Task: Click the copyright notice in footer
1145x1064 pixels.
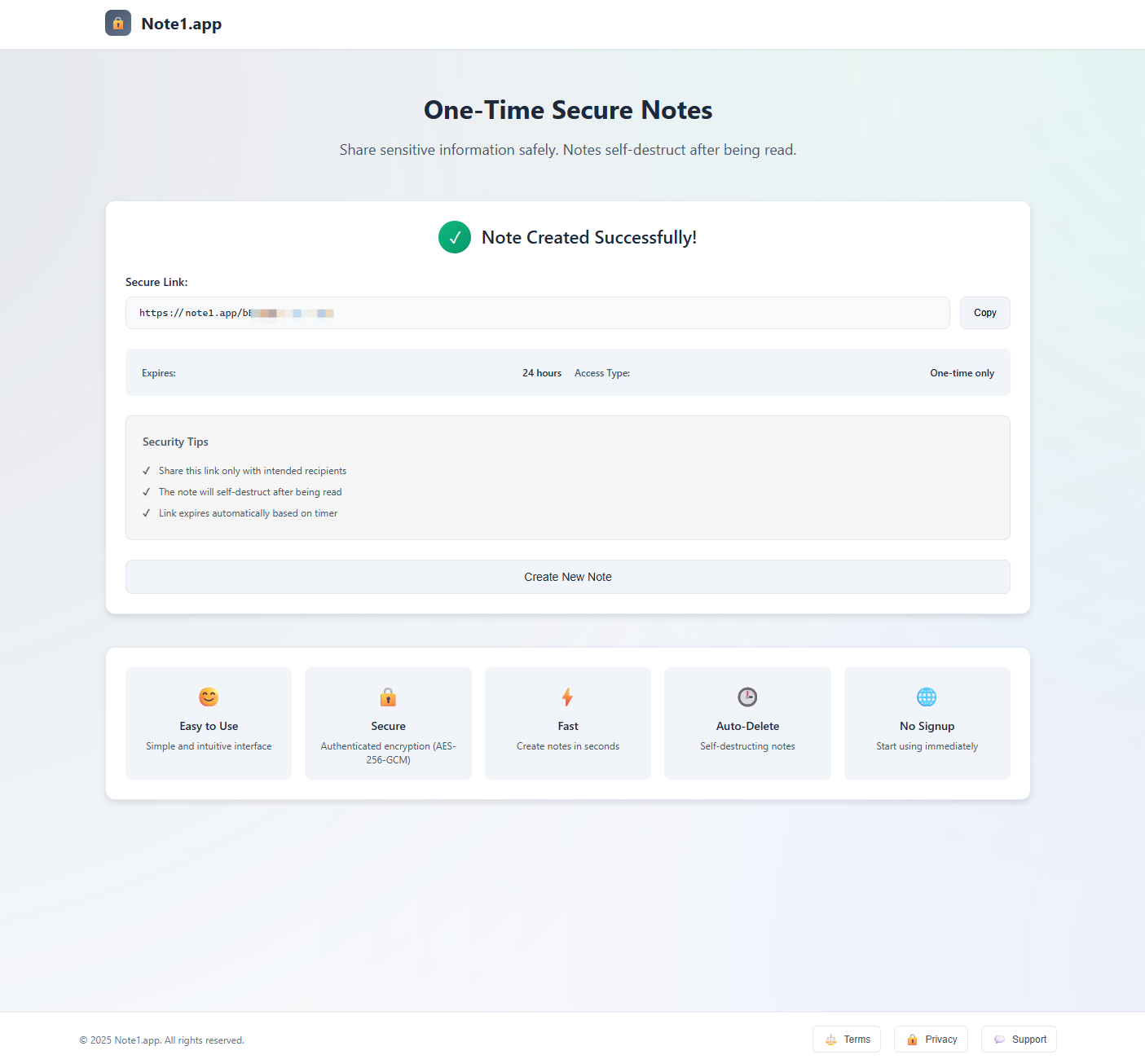Action: click(161, 1040)
